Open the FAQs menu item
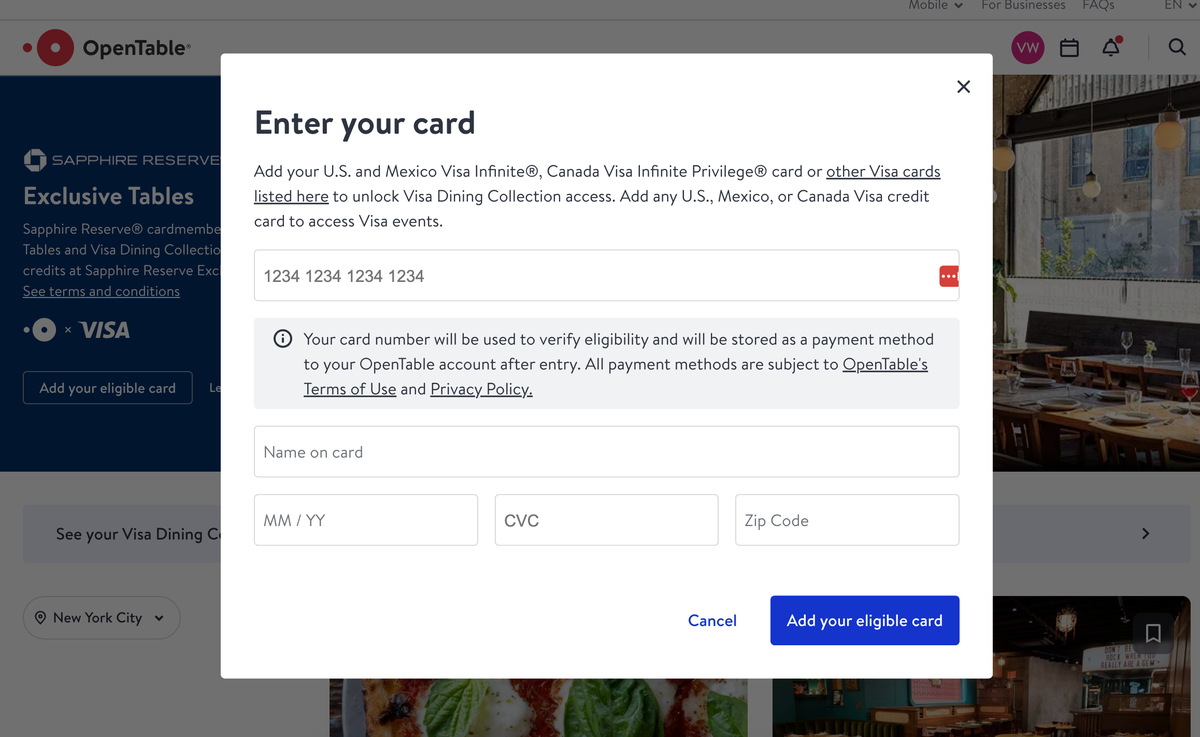 coord(1098,6)
